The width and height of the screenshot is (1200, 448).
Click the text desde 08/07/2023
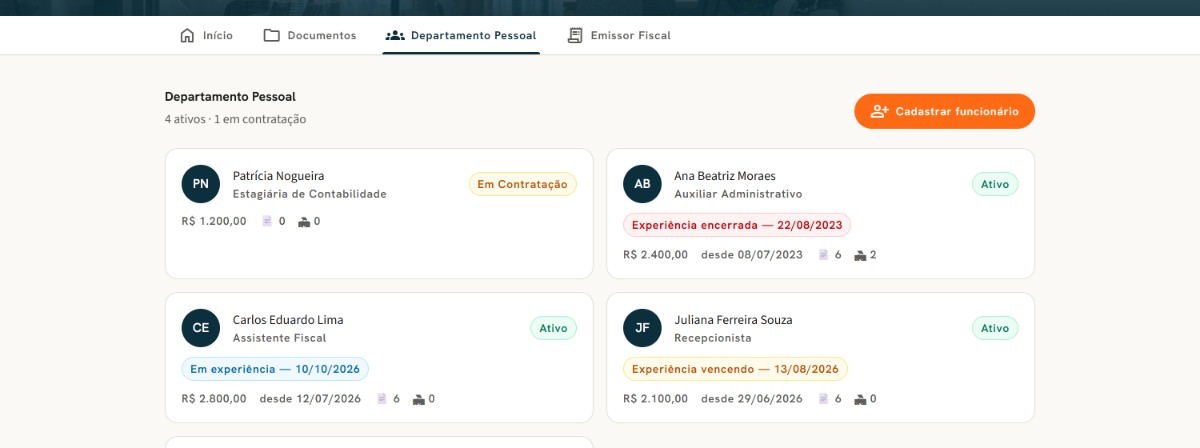(752, 255)
